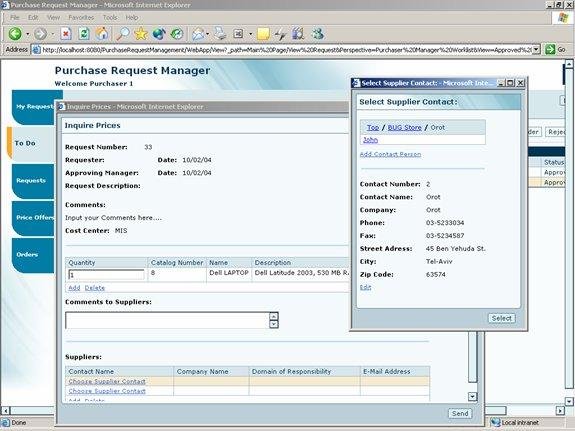The height and width of the screenshot is (431, 575).
Task: Click main page horizontal scroll left arrow
Action: click(x=6, y=410)
